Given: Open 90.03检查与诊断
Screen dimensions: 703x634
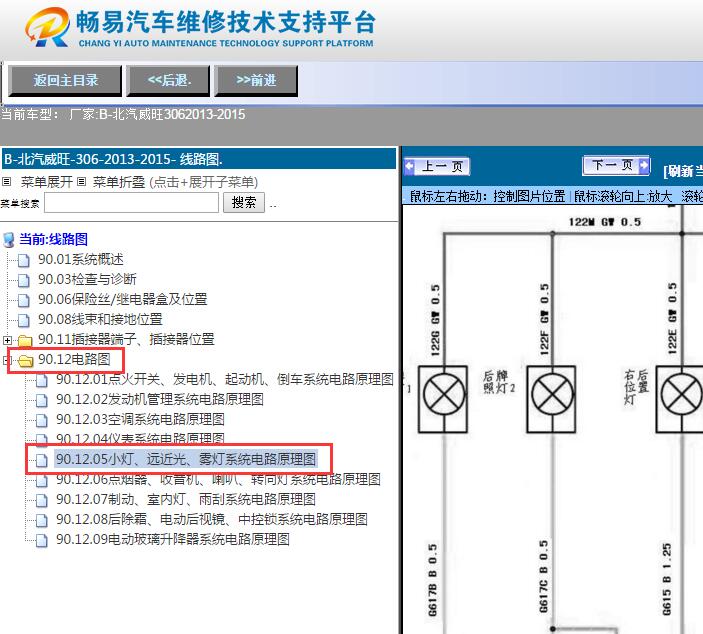Looking at the screenshot, I should click(x=87, y=279).
